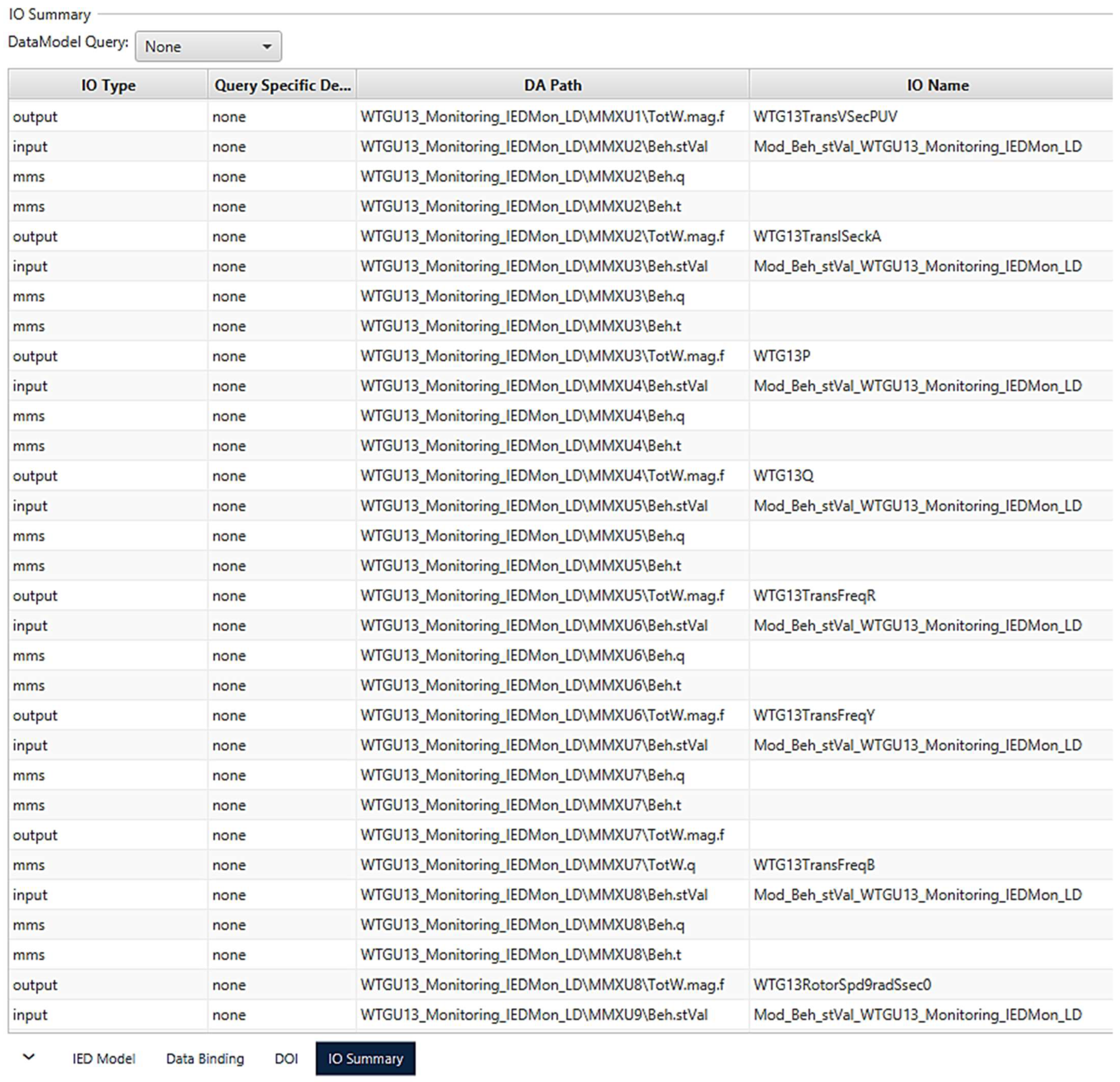Select the MMXU1\TotW.mag.f DA path row
The image size is (1120, 1082).
(x=542, y=117)
